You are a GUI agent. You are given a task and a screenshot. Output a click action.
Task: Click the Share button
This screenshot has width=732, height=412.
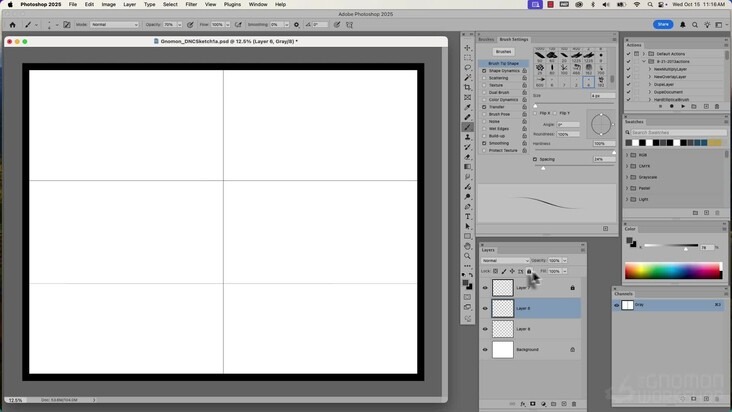coord(663,24)
